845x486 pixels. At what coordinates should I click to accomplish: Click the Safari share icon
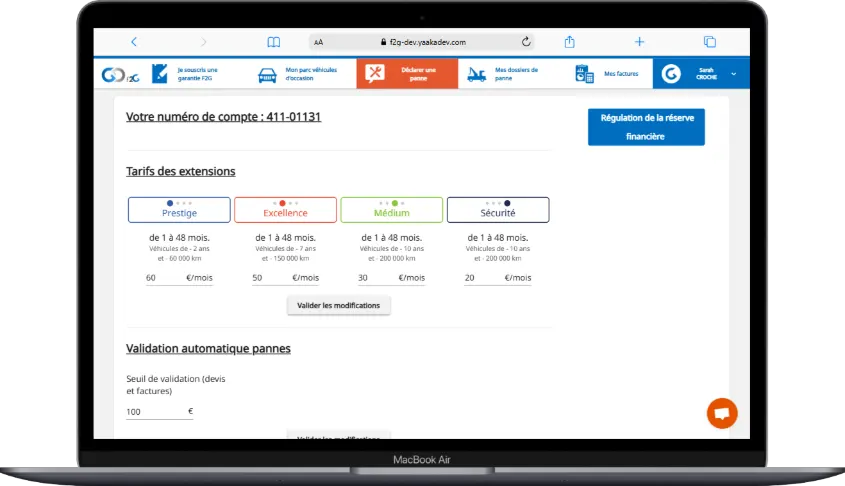[x=570, y=42]
